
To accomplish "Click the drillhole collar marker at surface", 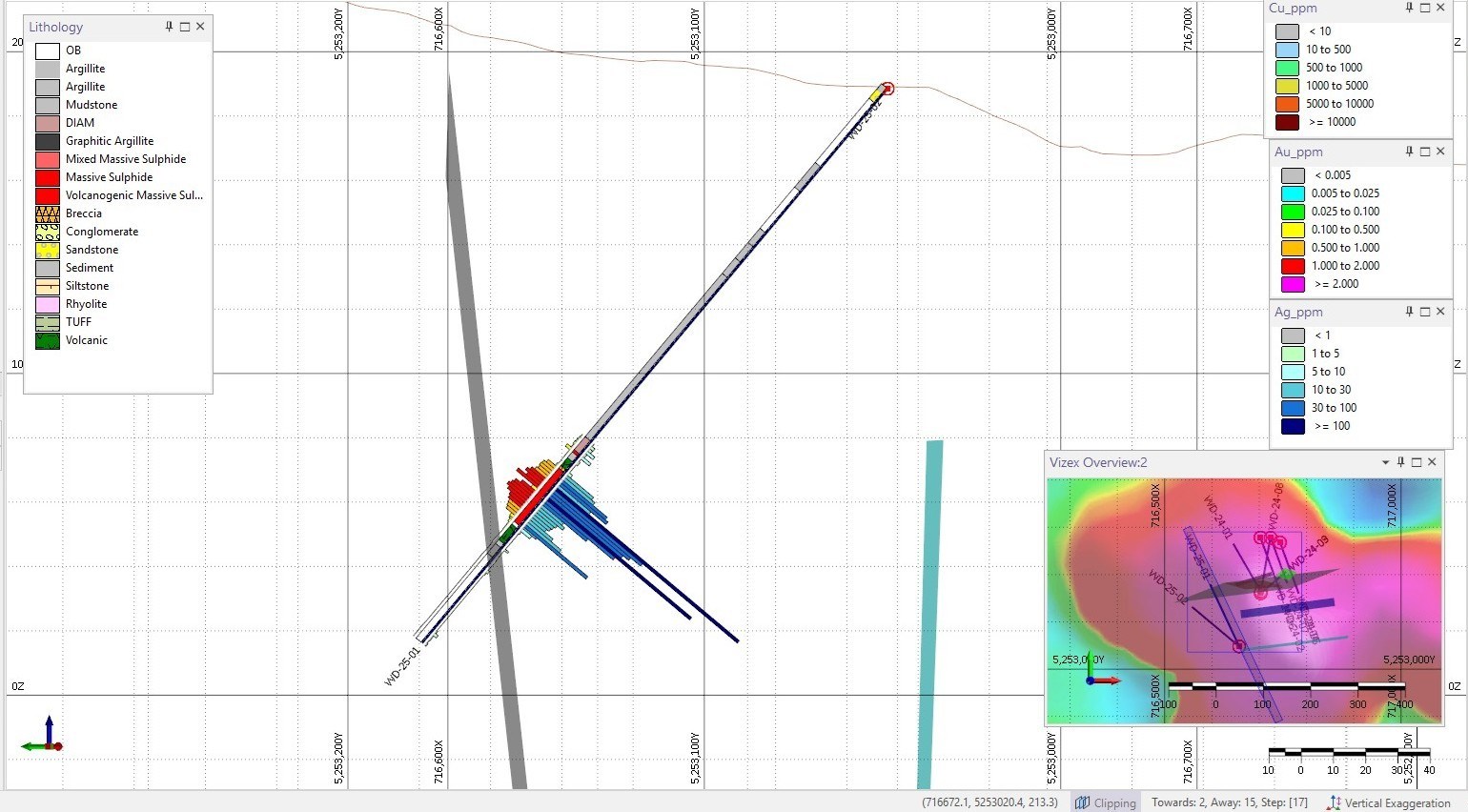I will click(887, 89).
